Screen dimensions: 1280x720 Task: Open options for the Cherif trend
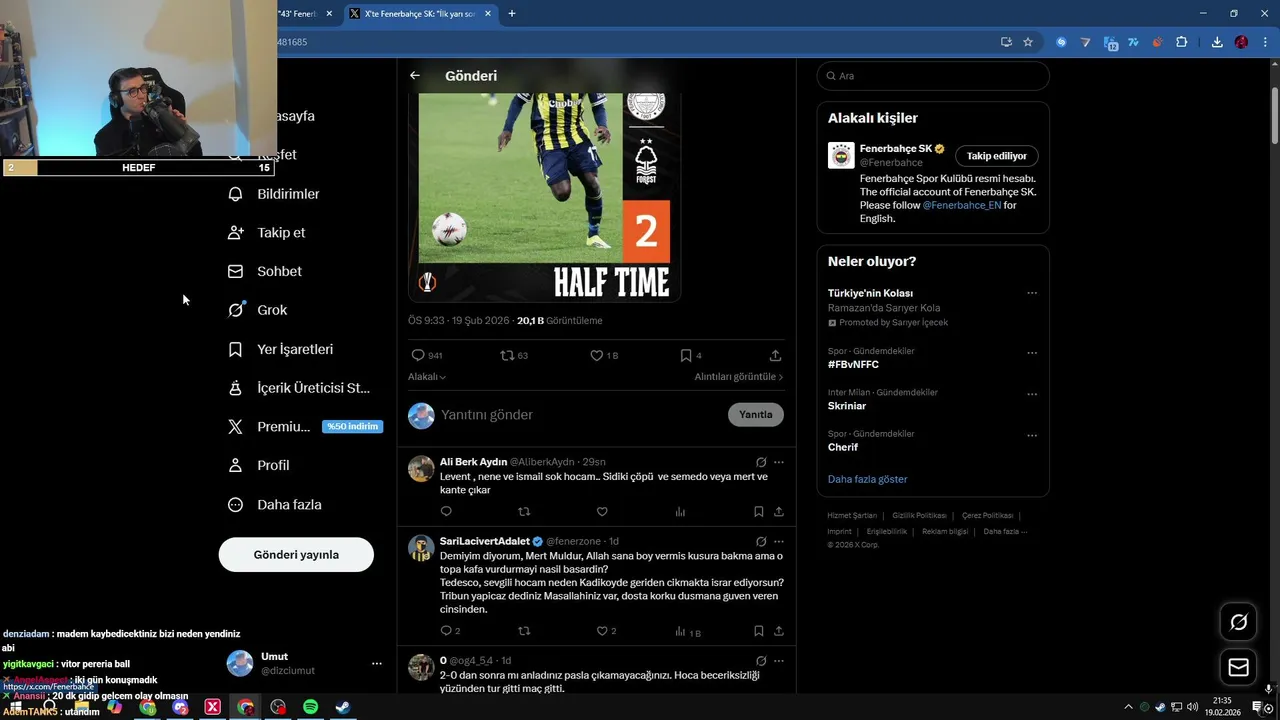(1032, 435)
